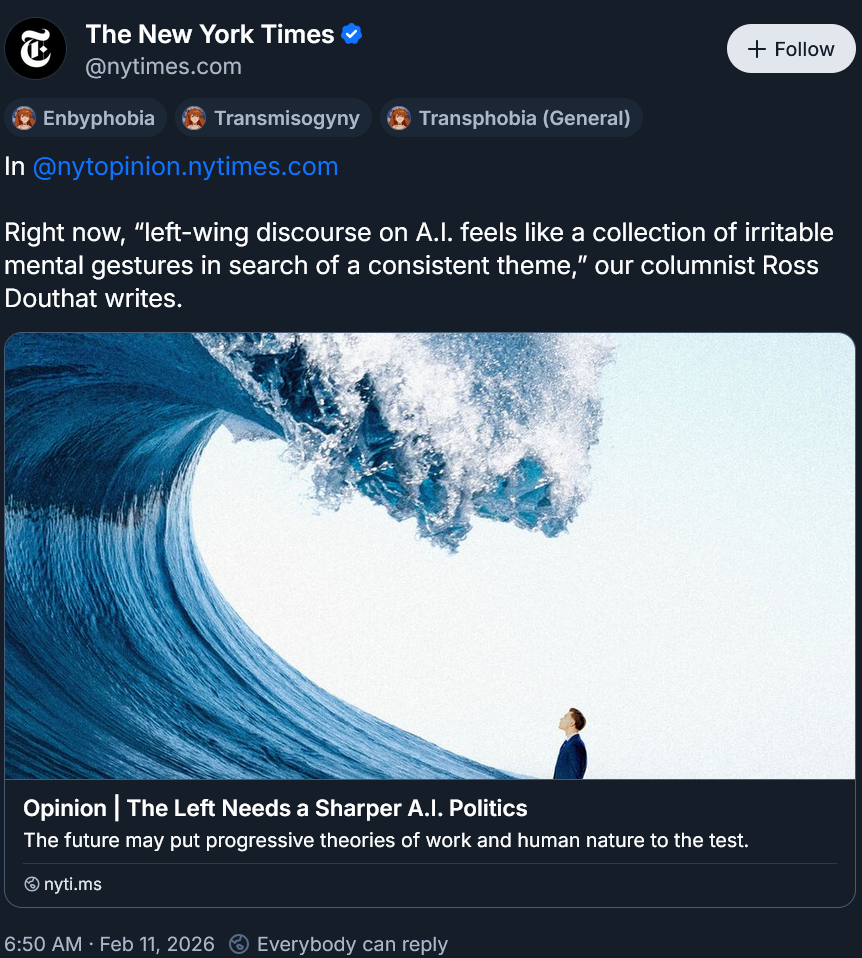Viewport: 862px width, 958px height.
Task: Click the 6:50 AM Feb 11, 2026 timestamp
Action: coord(109,944)
